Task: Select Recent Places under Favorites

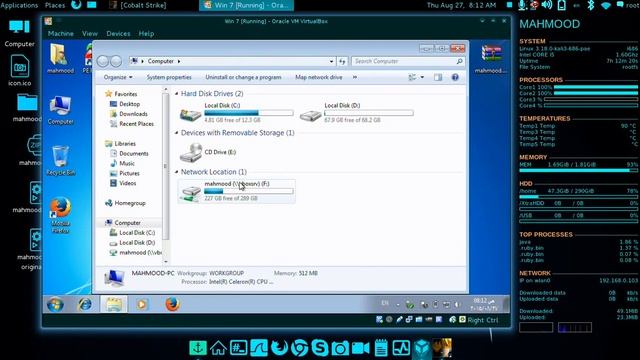Action: coord(136,124)
